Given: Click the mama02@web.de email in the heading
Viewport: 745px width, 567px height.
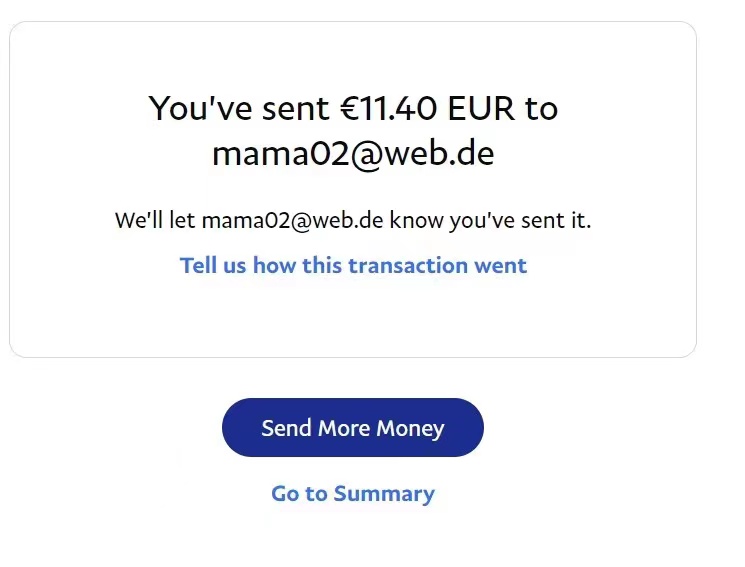Looking at the screenshot, I should pyautogui.click(x=353, y=154).
